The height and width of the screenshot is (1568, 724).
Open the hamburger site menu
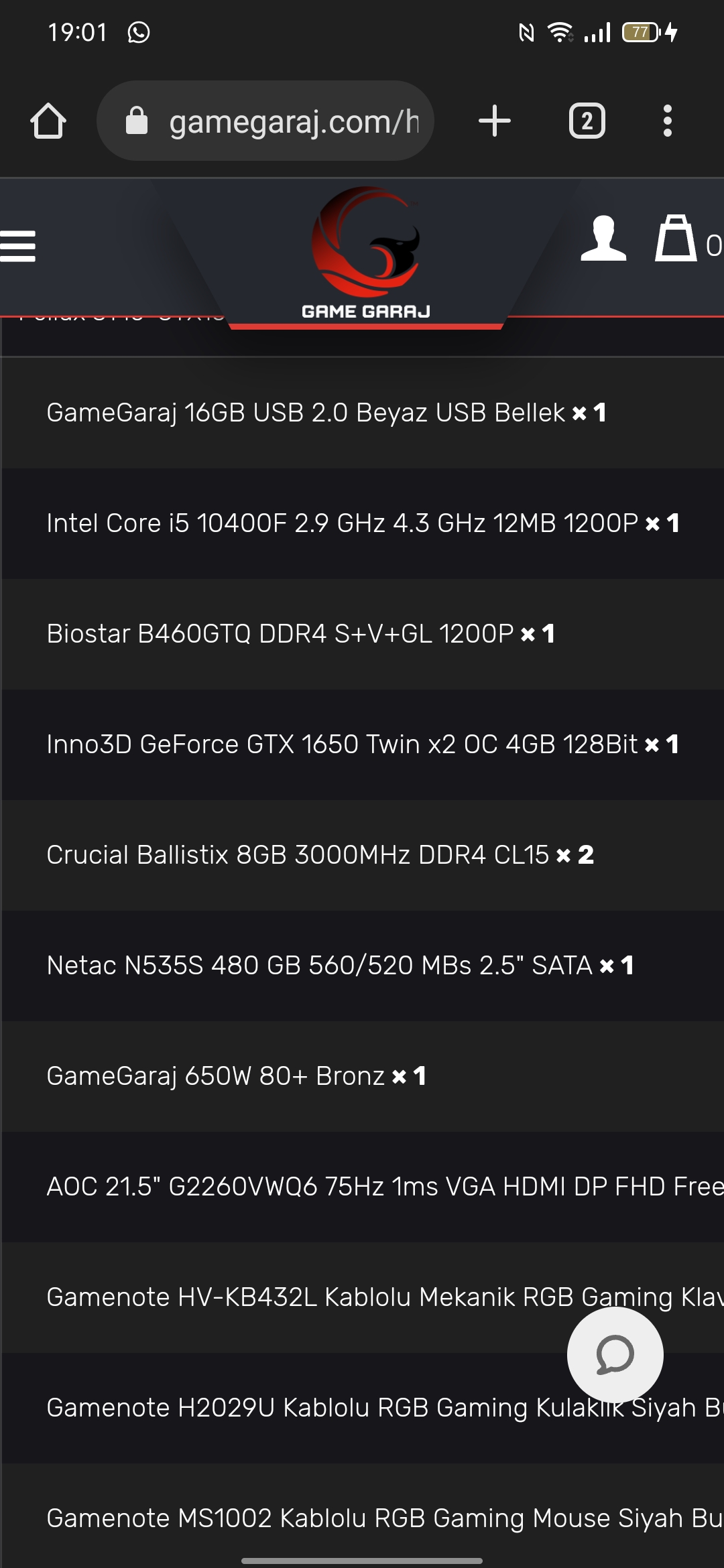pos(18,246)
